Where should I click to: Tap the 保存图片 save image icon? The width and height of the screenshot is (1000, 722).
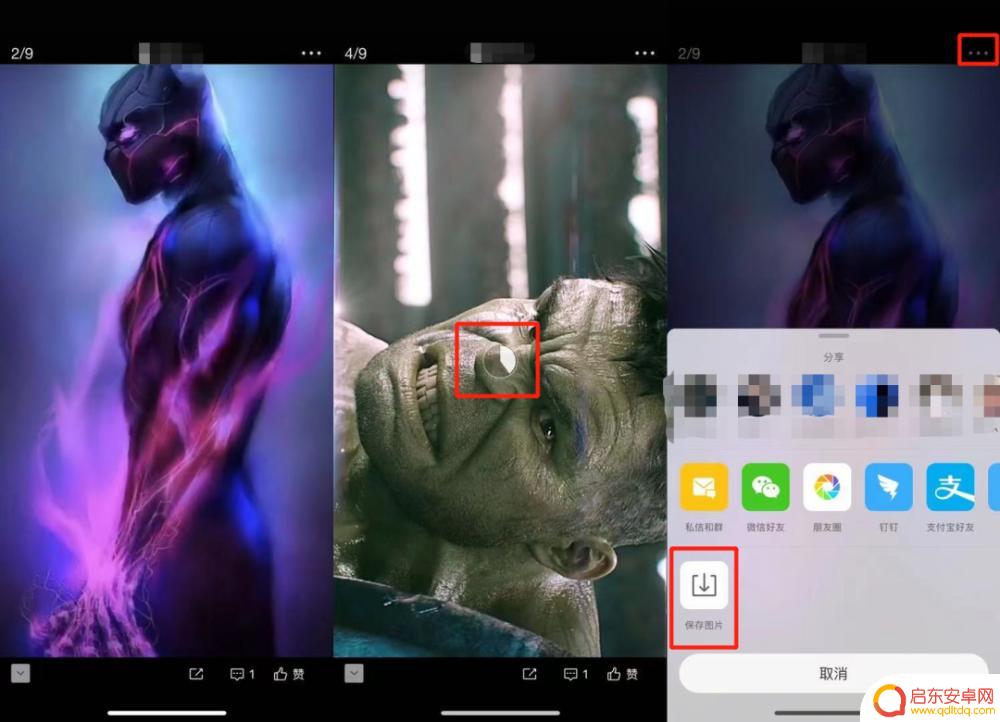tap(704, 585)
